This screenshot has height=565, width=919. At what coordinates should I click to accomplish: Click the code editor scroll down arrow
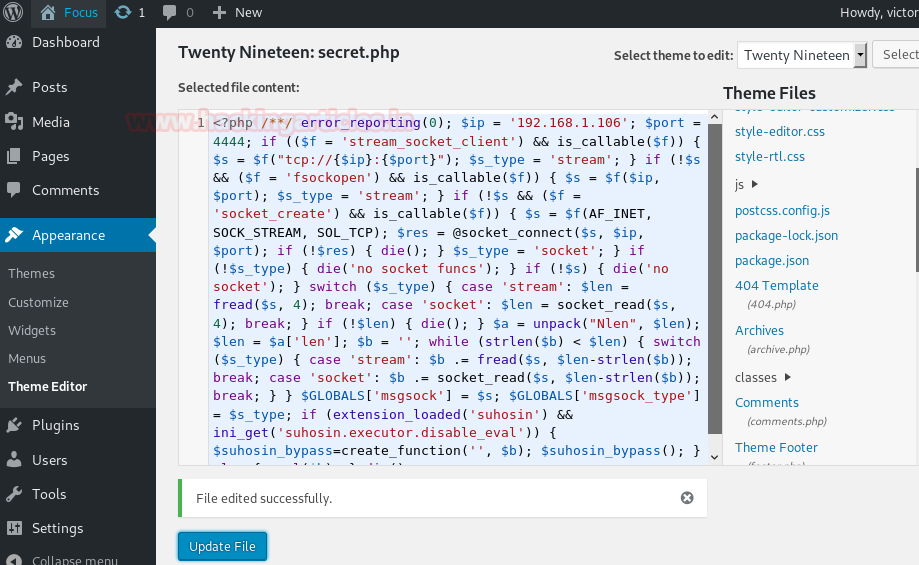[714, 457]
